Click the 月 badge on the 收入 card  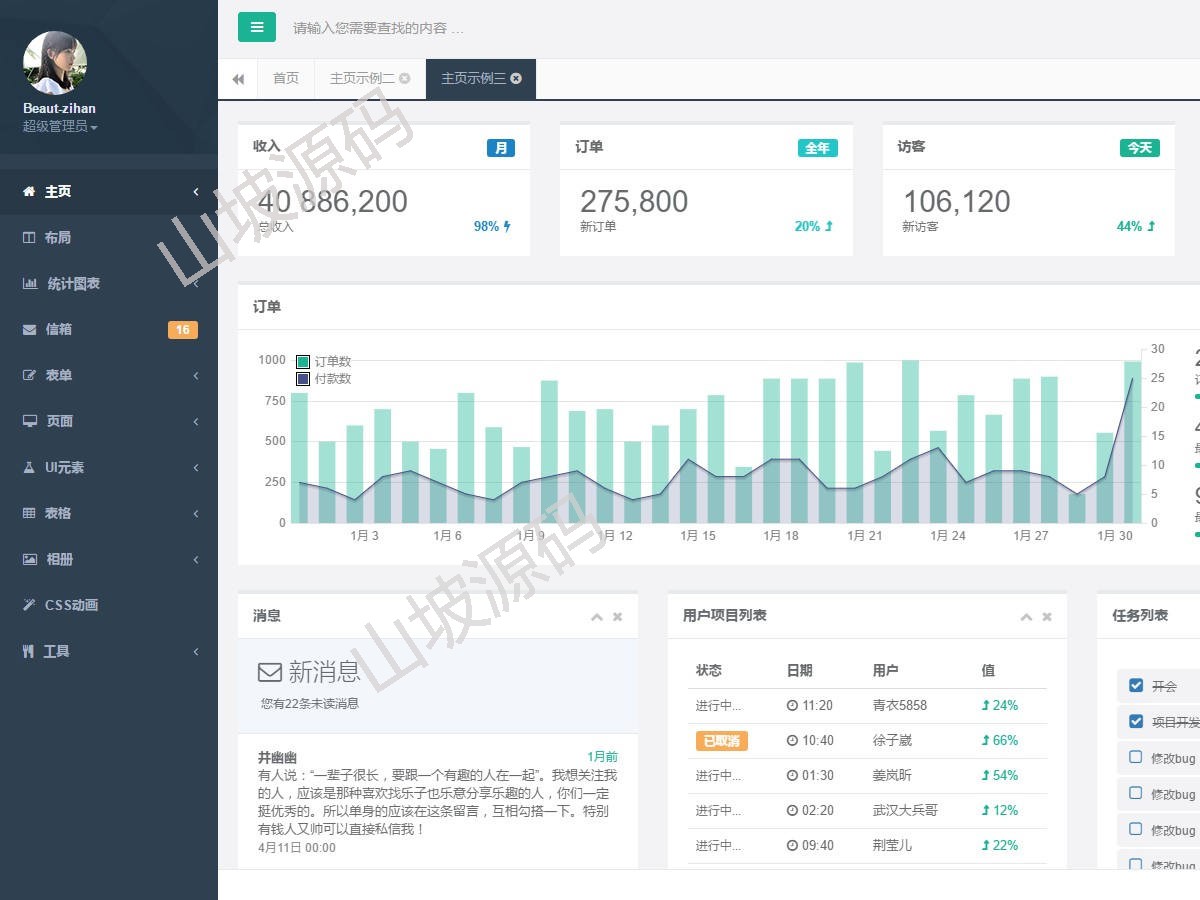(501, 148)
